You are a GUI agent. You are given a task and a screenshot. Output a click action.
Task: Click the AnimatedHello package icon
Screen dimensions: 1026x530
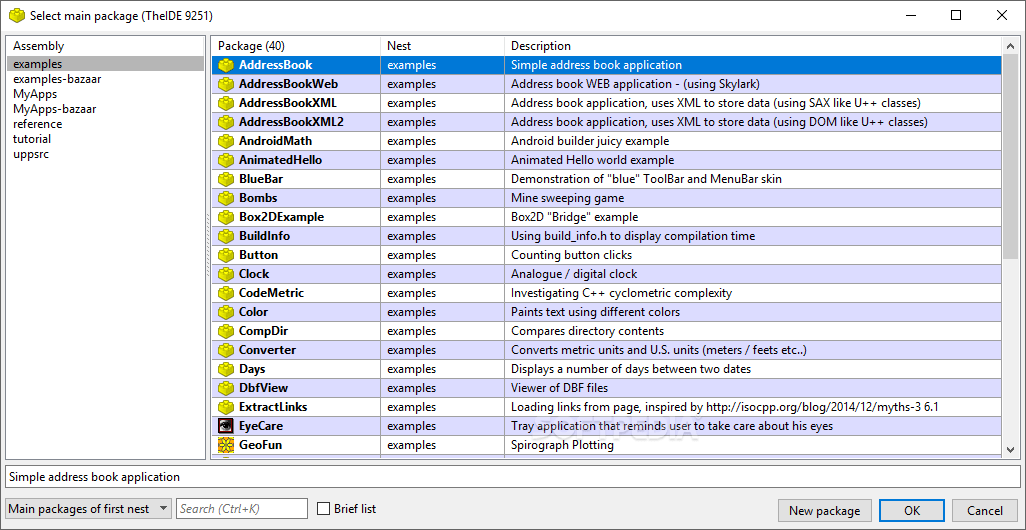point(226,160)
